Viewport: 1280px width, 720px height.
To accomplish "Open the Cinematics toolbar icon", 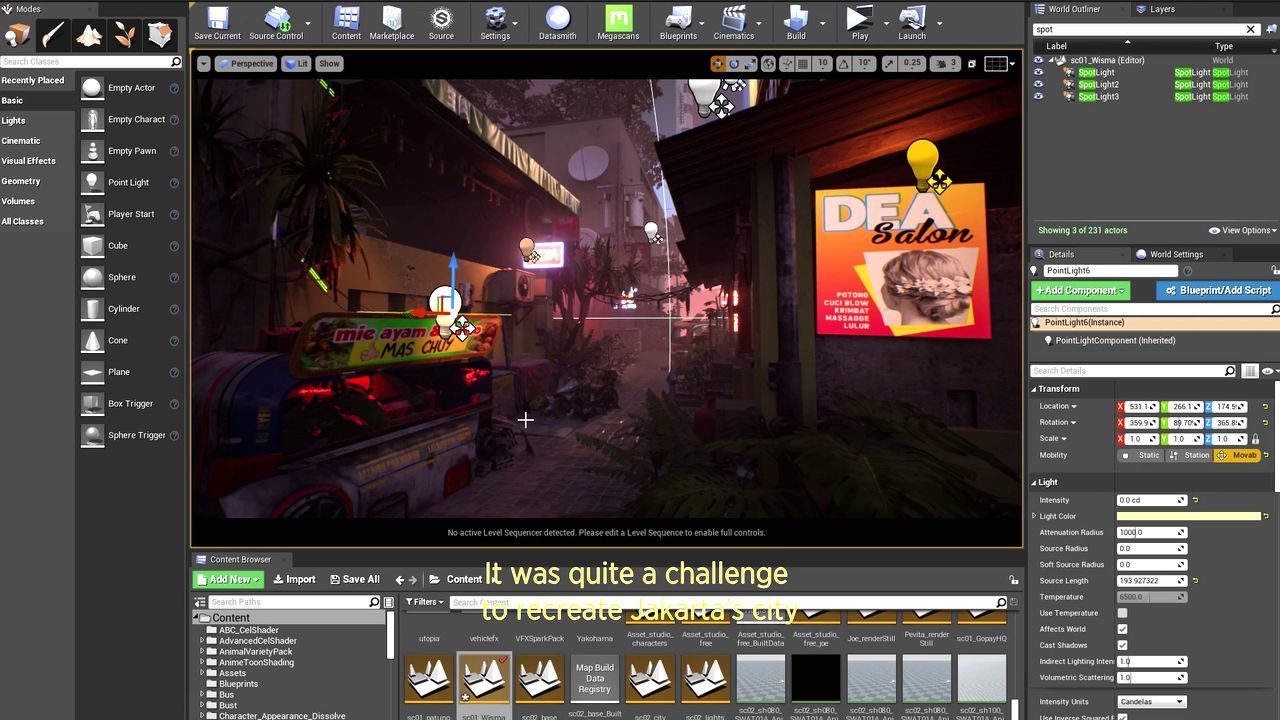I will tap(733, 22).
